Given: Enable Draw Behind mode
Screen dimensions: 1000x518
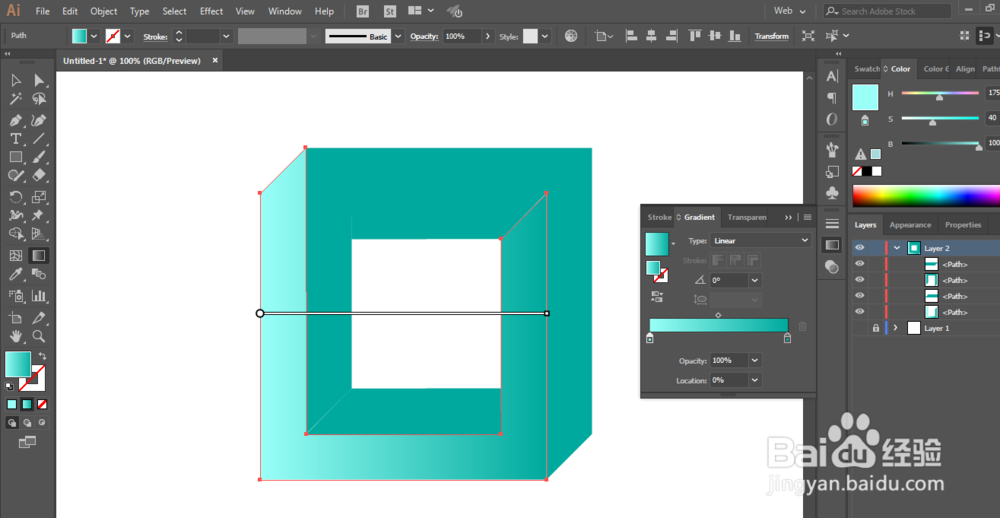Looking at the screenshot, I should (x=27, y=422).
